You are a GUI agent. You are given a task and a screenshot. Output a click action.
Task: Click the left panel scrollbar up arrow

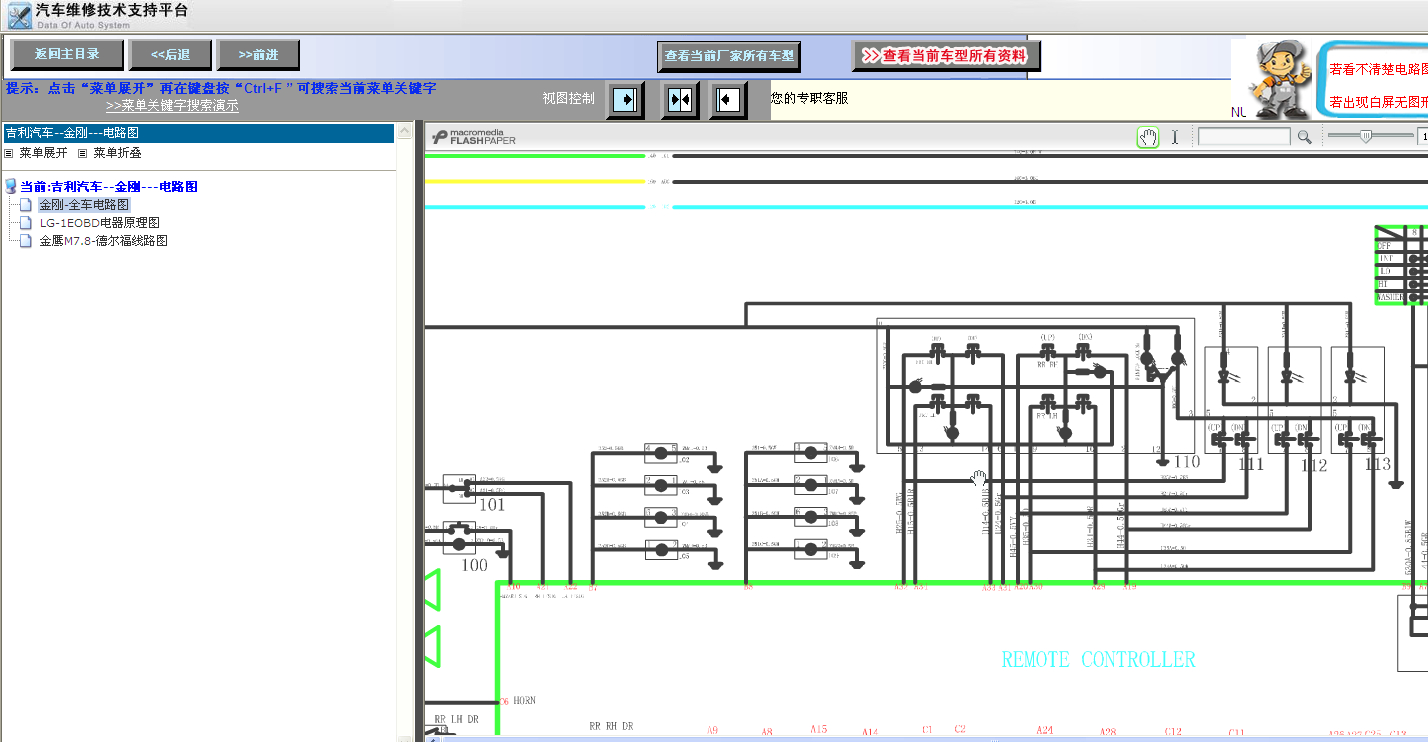pos(405,131)
